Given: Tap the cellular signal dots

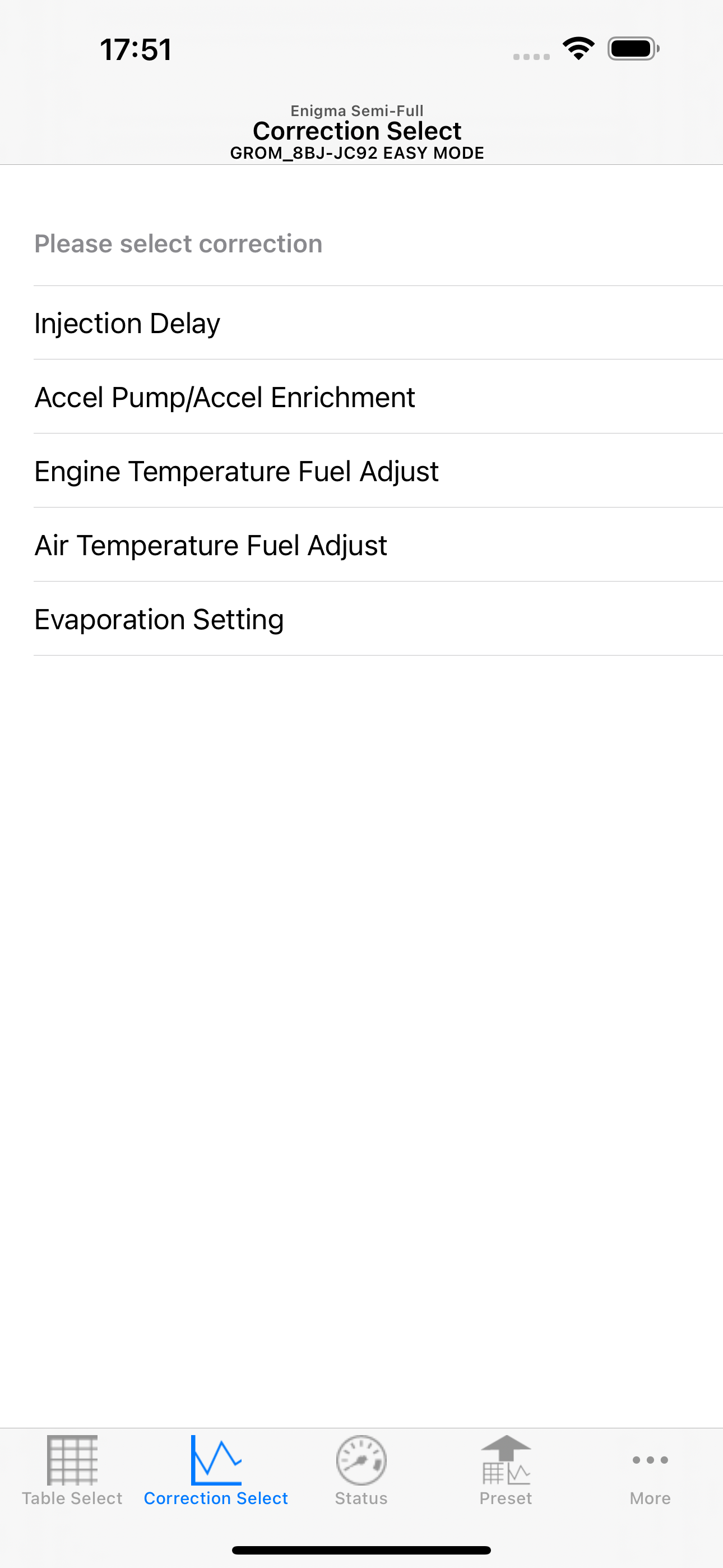Looking at the screenshot, I should point(531,57).
